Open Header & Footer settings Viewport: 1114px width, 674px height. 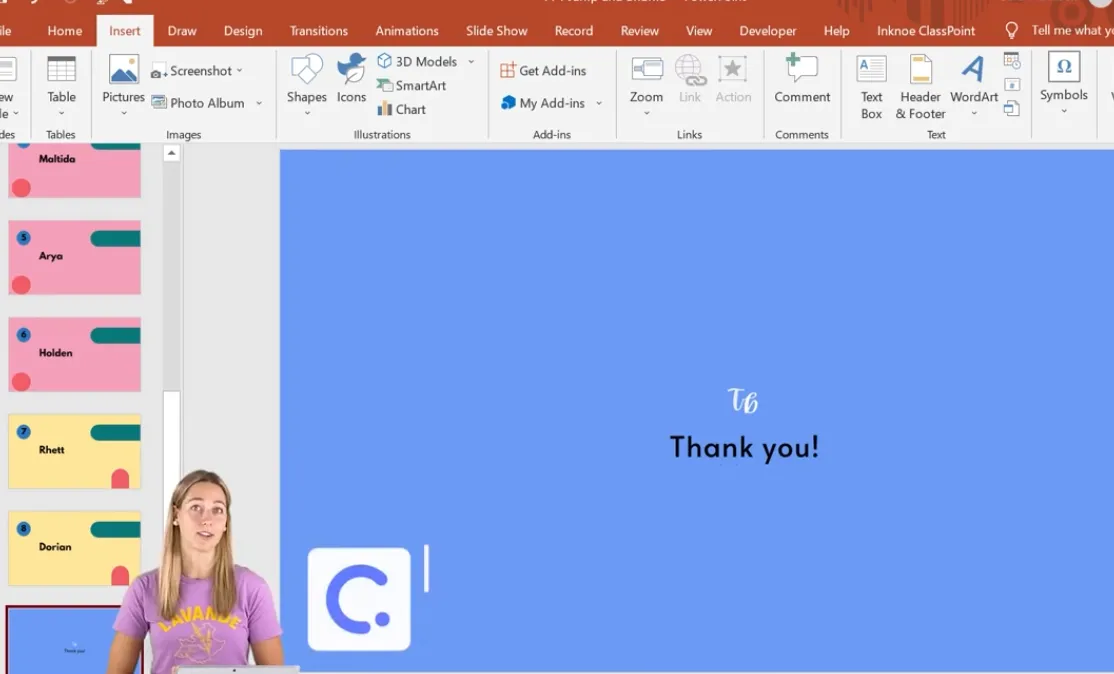pos(920,86)
